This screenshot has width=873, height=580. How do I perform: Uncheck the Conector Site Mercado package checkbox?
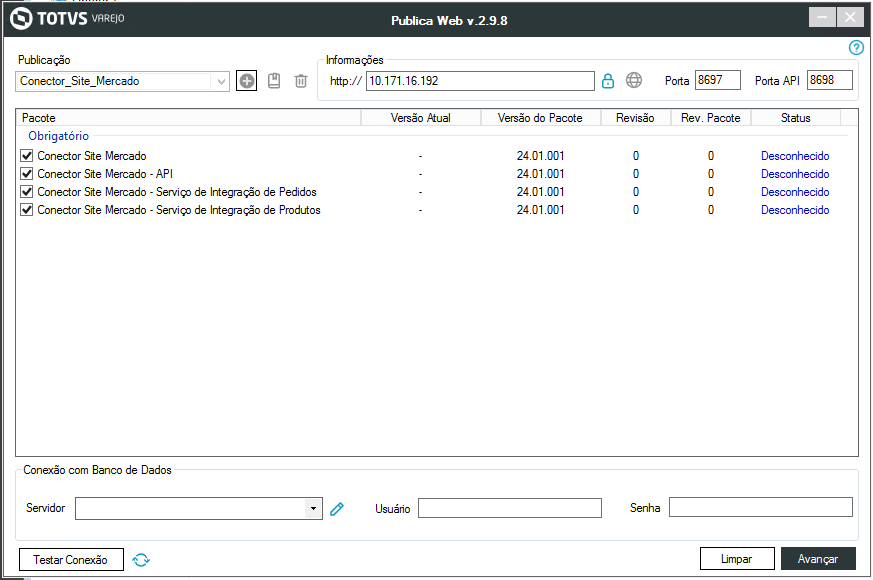[x=26, y=156]
